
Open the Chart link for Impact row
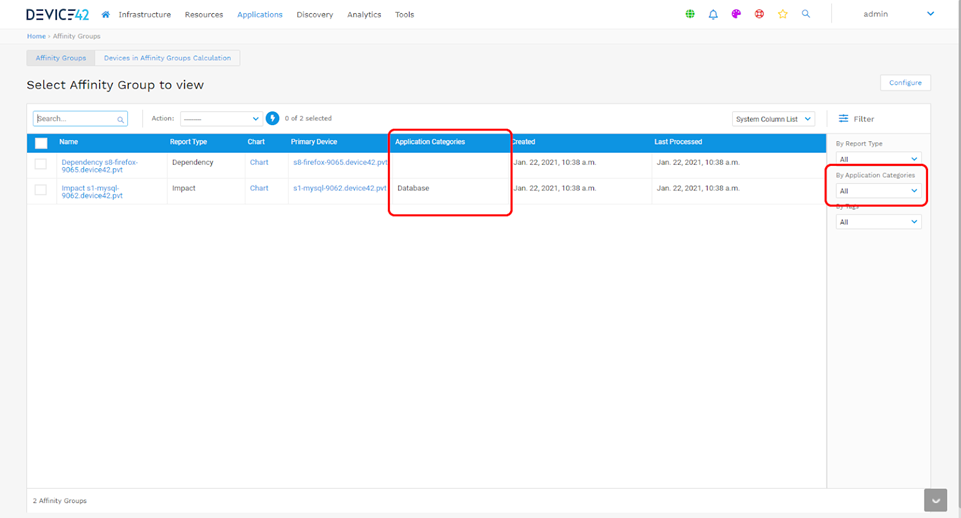point(259,188)
